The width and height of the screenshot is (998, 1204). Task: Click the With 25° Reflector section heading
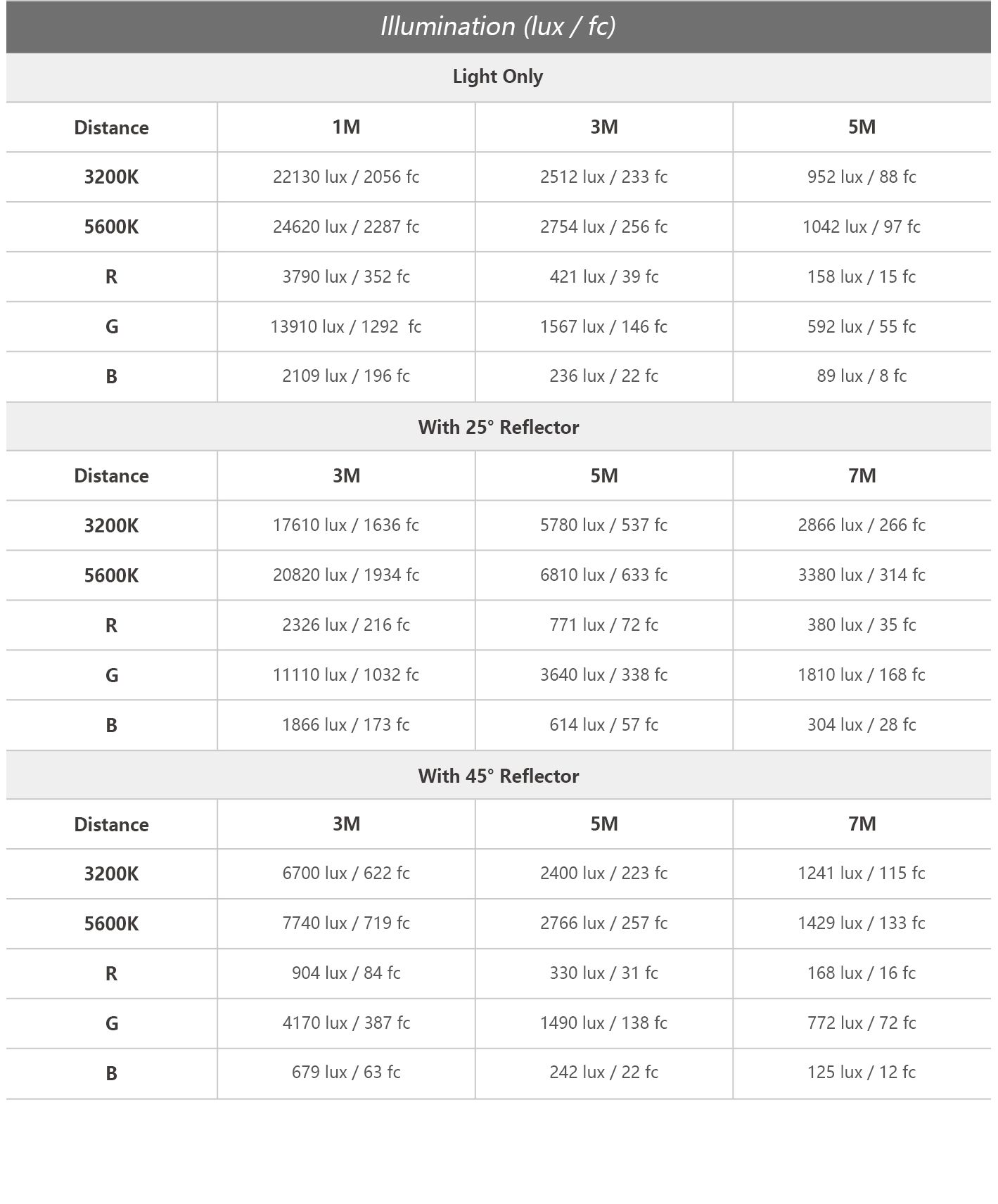(x=498, y=427)
